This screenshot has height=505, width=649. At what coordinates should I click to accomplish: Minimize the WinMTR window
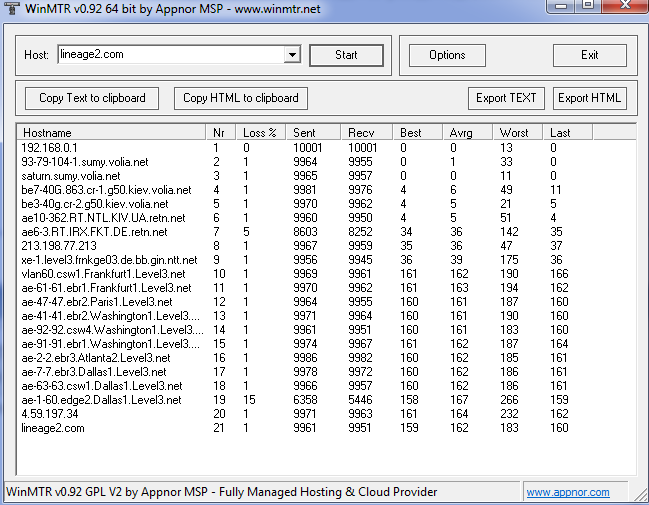(561, 5)
